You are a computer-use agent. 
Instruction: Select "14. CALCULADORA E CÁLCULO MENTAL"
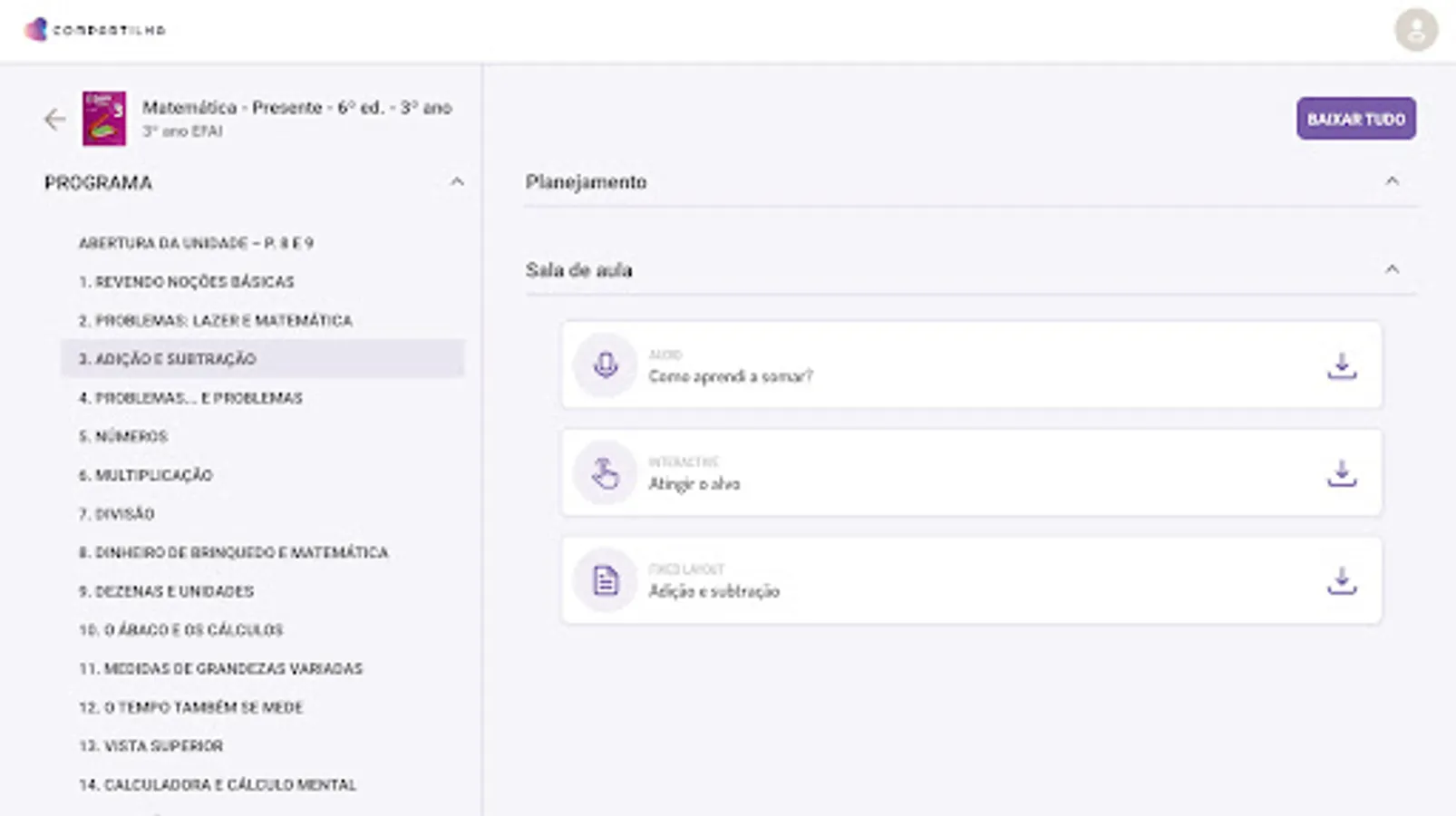pos(218,784)
